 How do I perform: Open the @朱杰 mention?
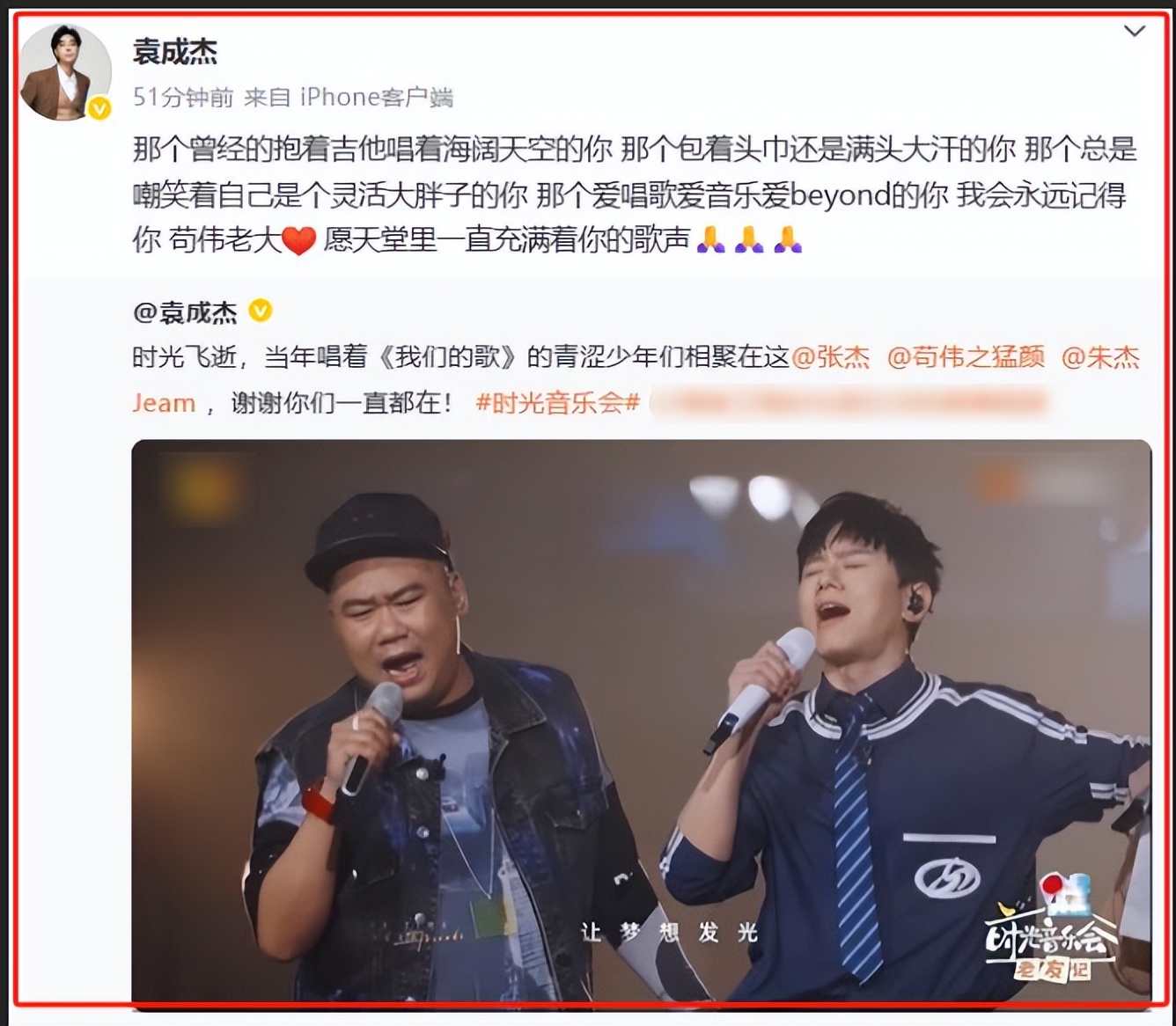pos(1100,356)
